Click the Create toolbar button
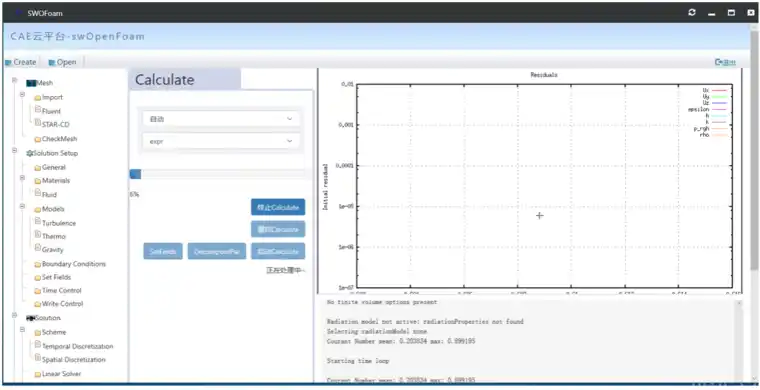Screen dimensions: 760x390 (20, 62)
